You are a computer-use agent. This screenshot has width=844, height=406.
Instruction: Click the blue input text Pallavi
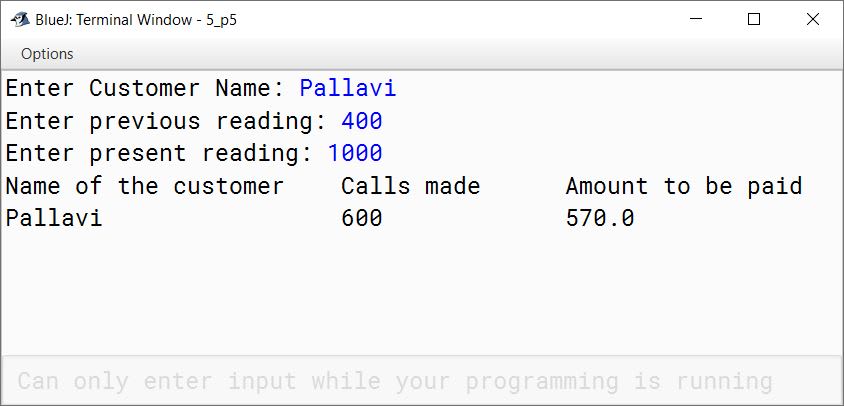pyautogui.click(x=348, y=88)
